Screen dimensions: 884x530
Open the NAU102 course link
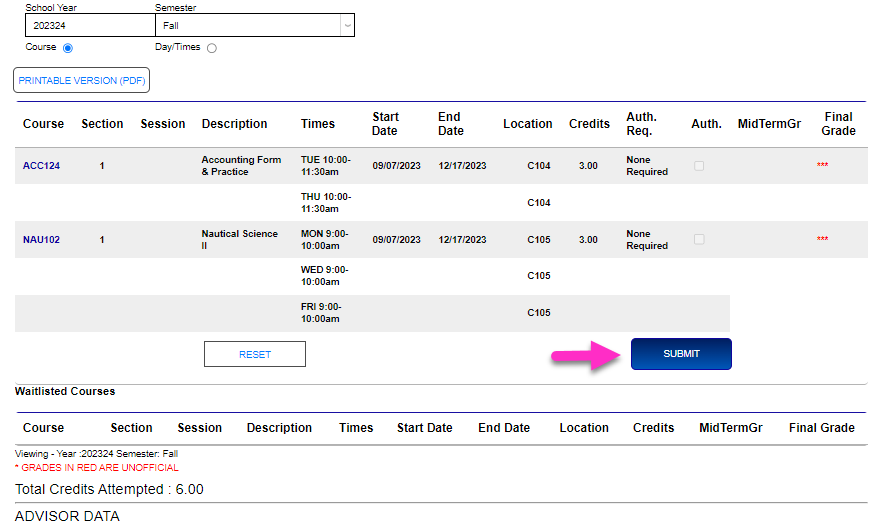[42, 240]
